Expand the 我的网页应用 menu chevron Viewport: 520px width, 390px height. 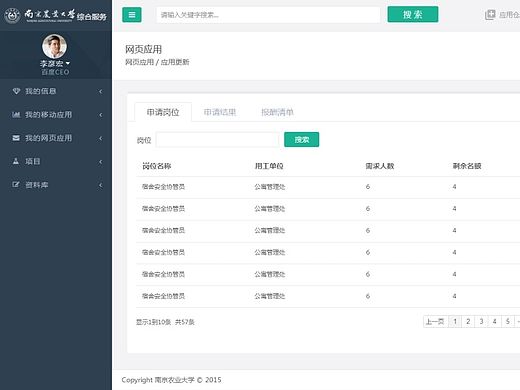tap(101, 138)
